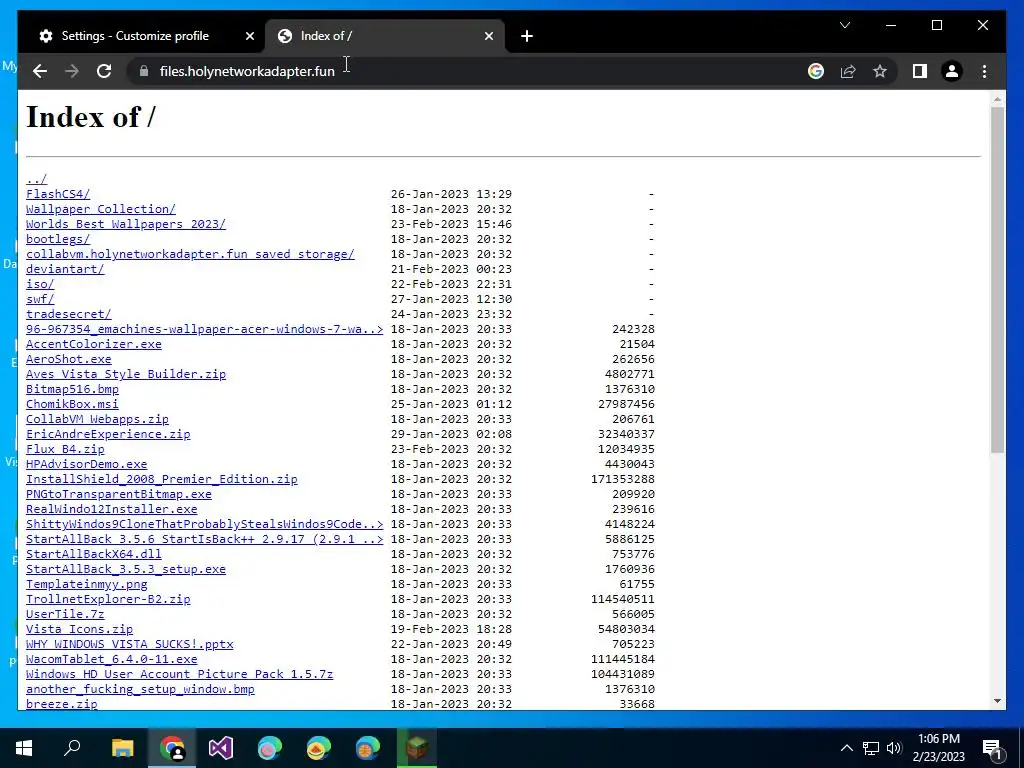Close the Settings - Customize profile tab
Screen dimensions: 1024x768
point(249,37)
